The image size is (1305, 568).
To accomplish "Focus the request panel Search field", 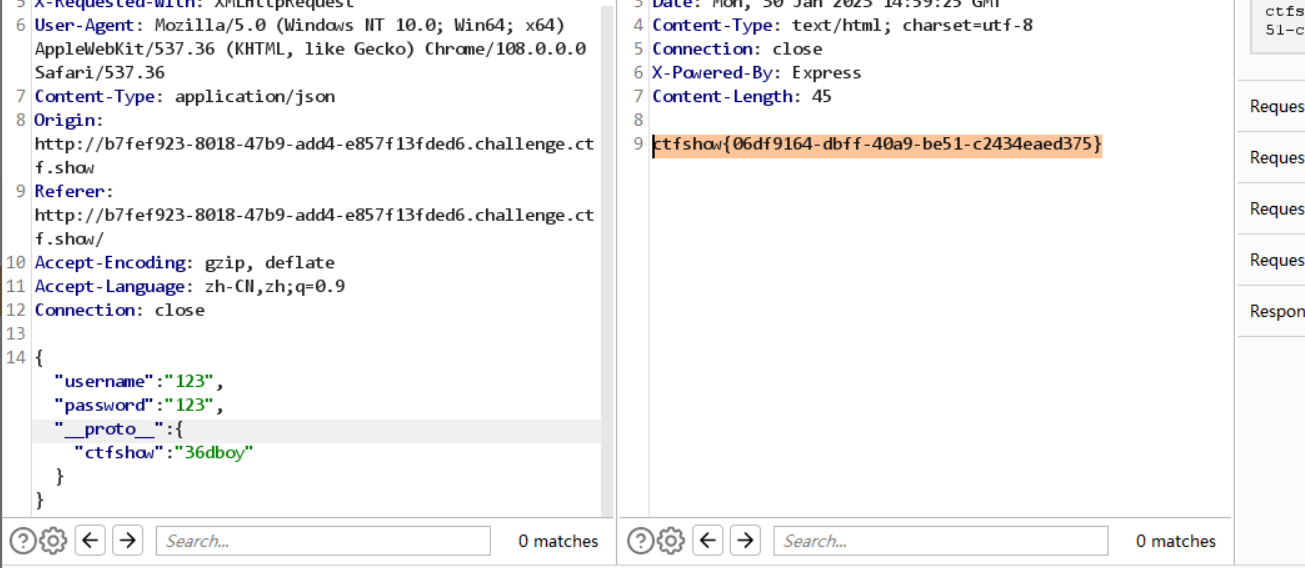I will coord(322,541).
